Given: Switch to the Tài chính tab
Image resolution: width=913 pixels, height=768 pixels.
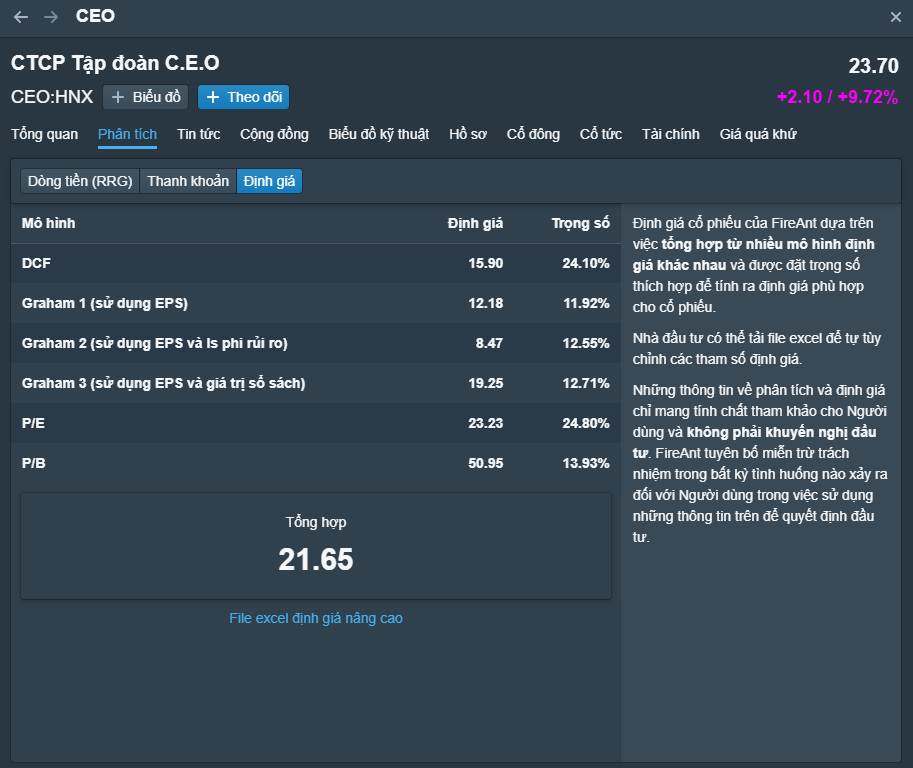Looking at the screenshot, I should click(671, 134).
